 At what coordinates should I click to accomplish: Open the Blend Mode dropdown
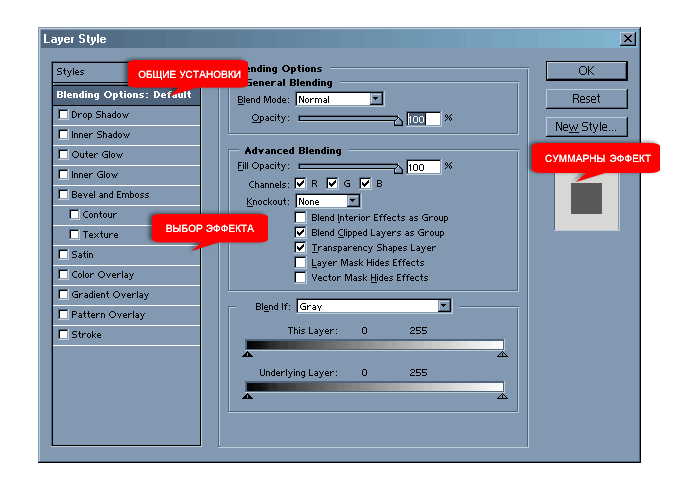pos(375,99)
